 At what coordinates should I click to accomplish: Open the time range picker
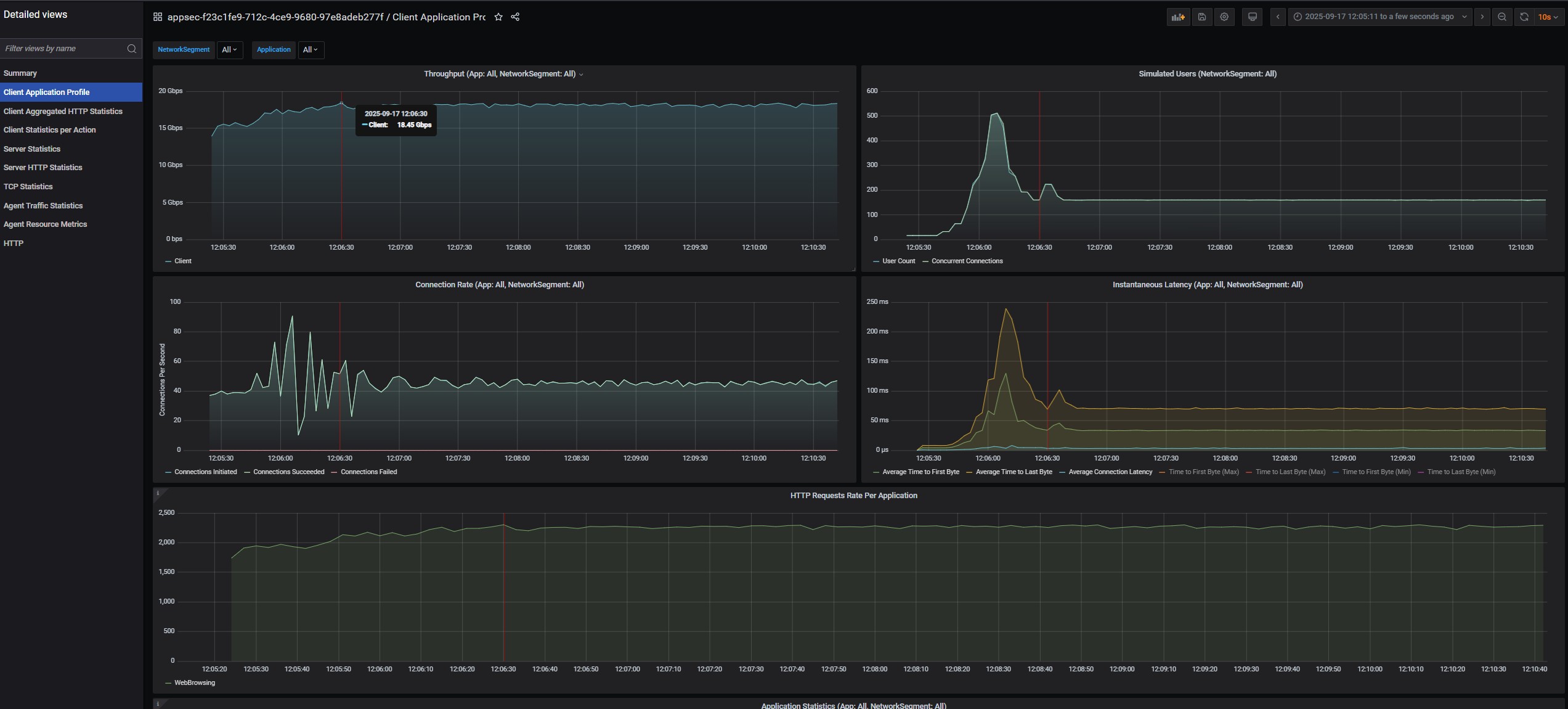coord(1379,17)
